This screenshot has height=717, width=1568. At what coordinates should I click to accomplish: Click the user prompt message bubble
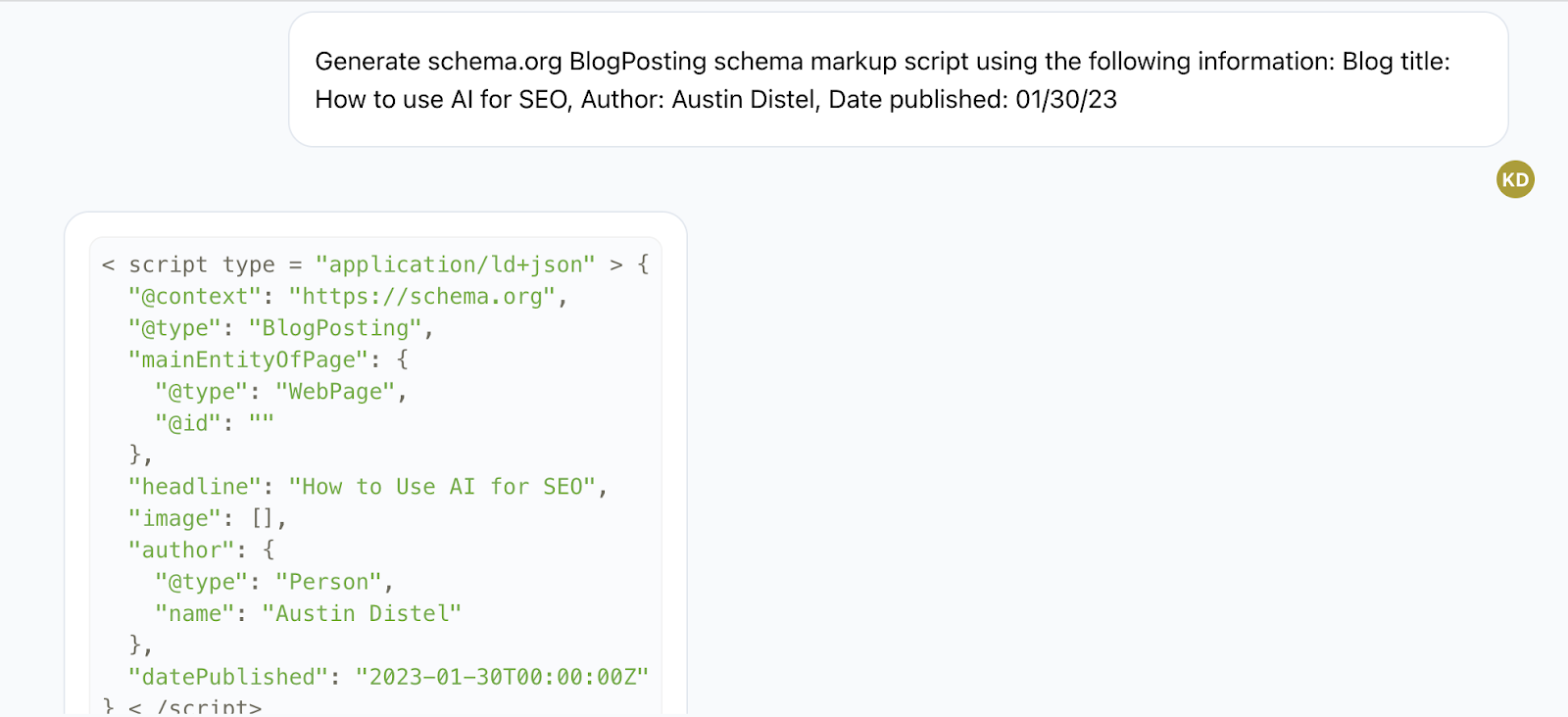(898, 79)
